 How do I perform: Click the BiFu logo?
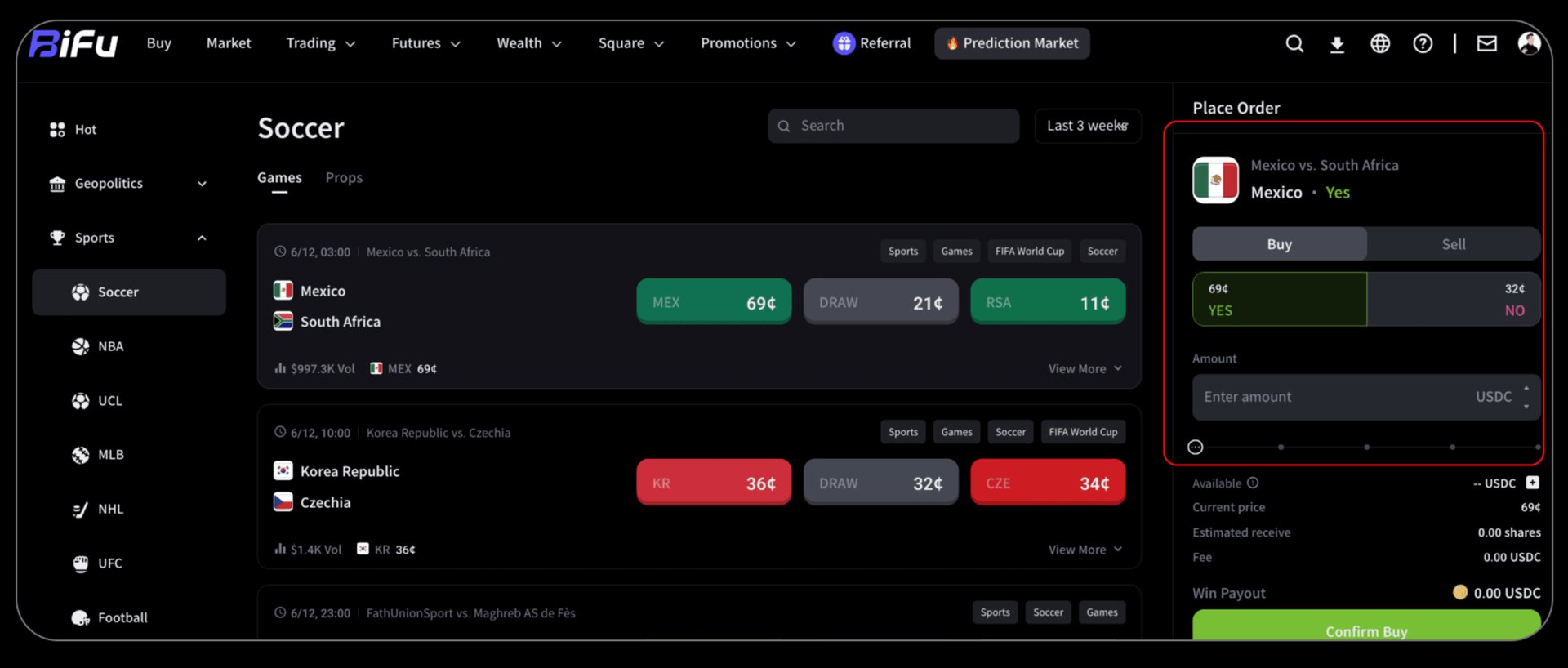tap(73, 43)
